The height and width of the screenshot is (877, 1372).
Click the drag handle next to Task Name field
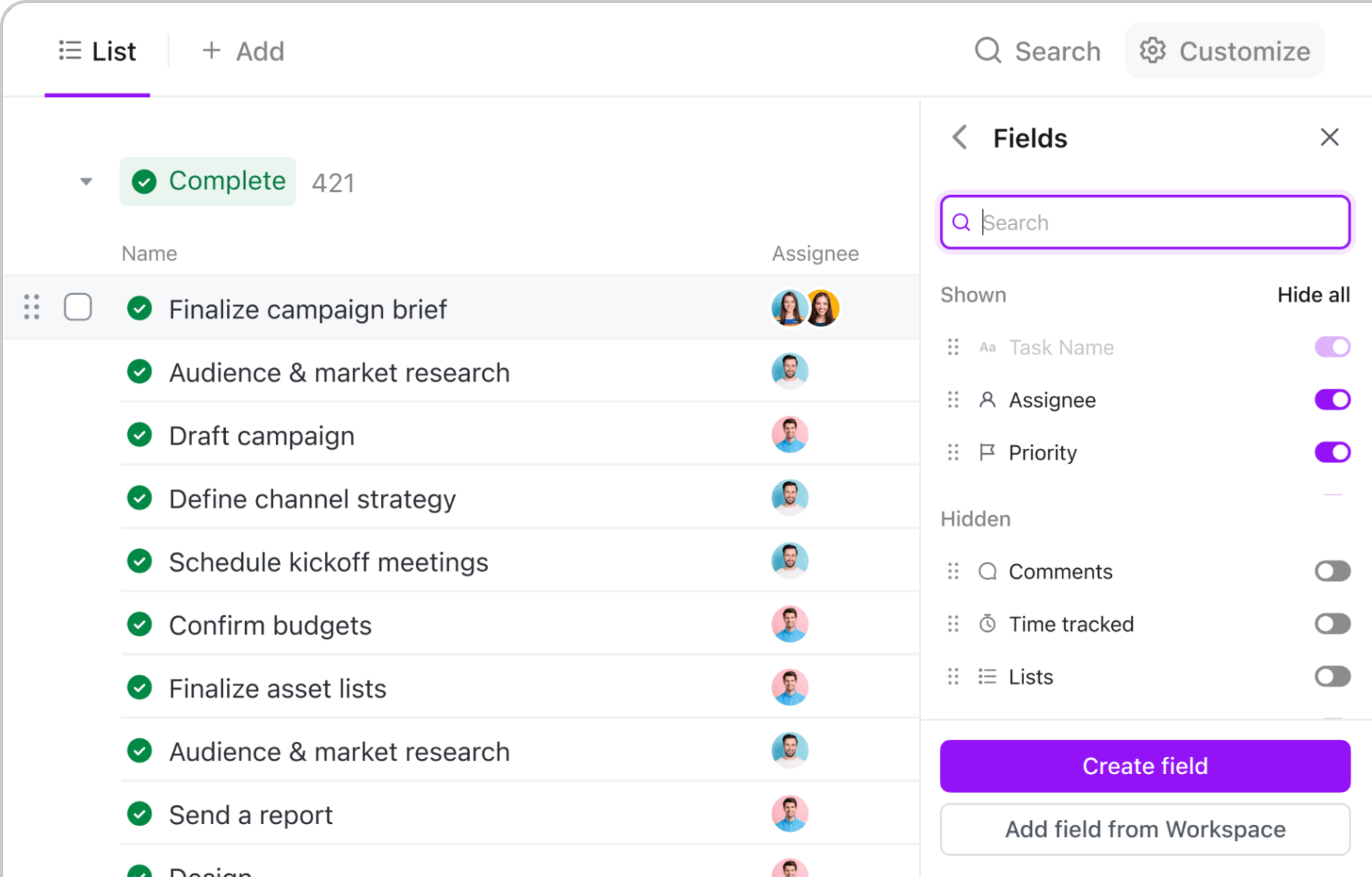pyautogui.click(x=952, y=347)
